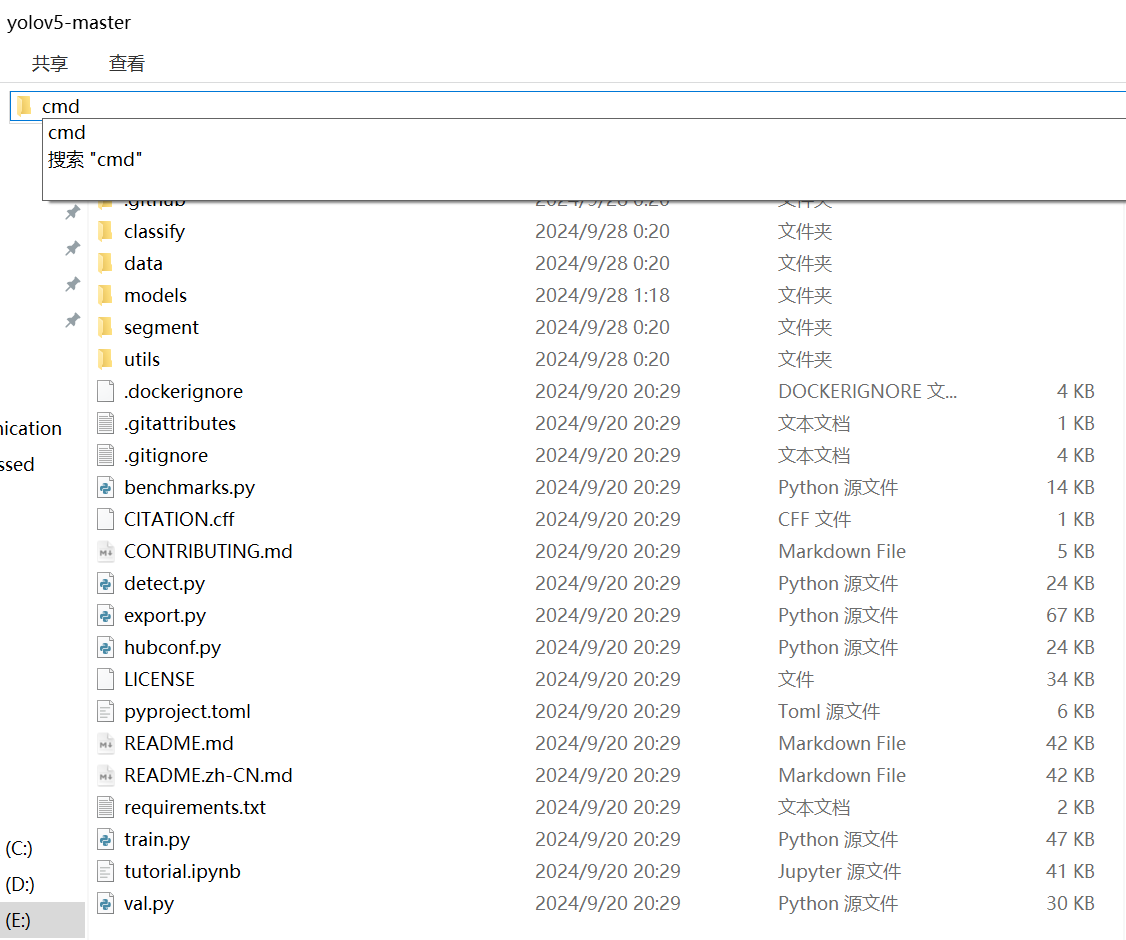Click the 47 KB size of train.py

pos(1070,839)
